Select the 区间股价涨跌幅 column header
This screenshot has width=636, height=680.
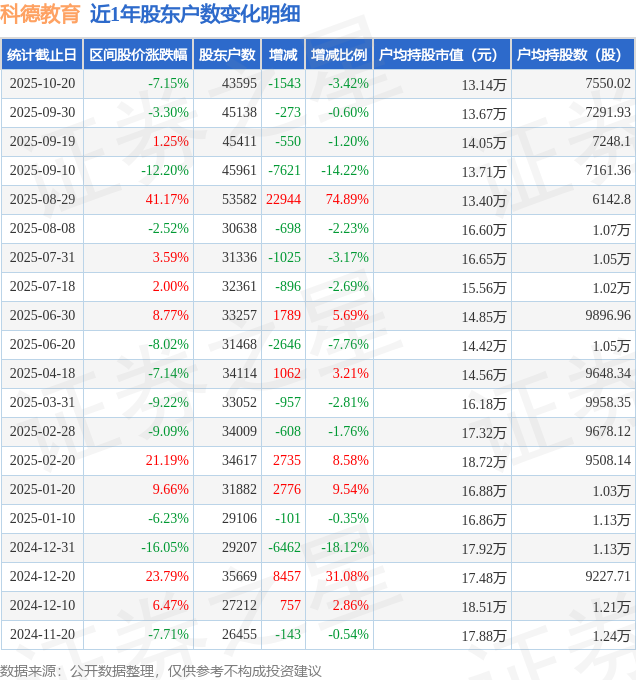coord(137,55)
